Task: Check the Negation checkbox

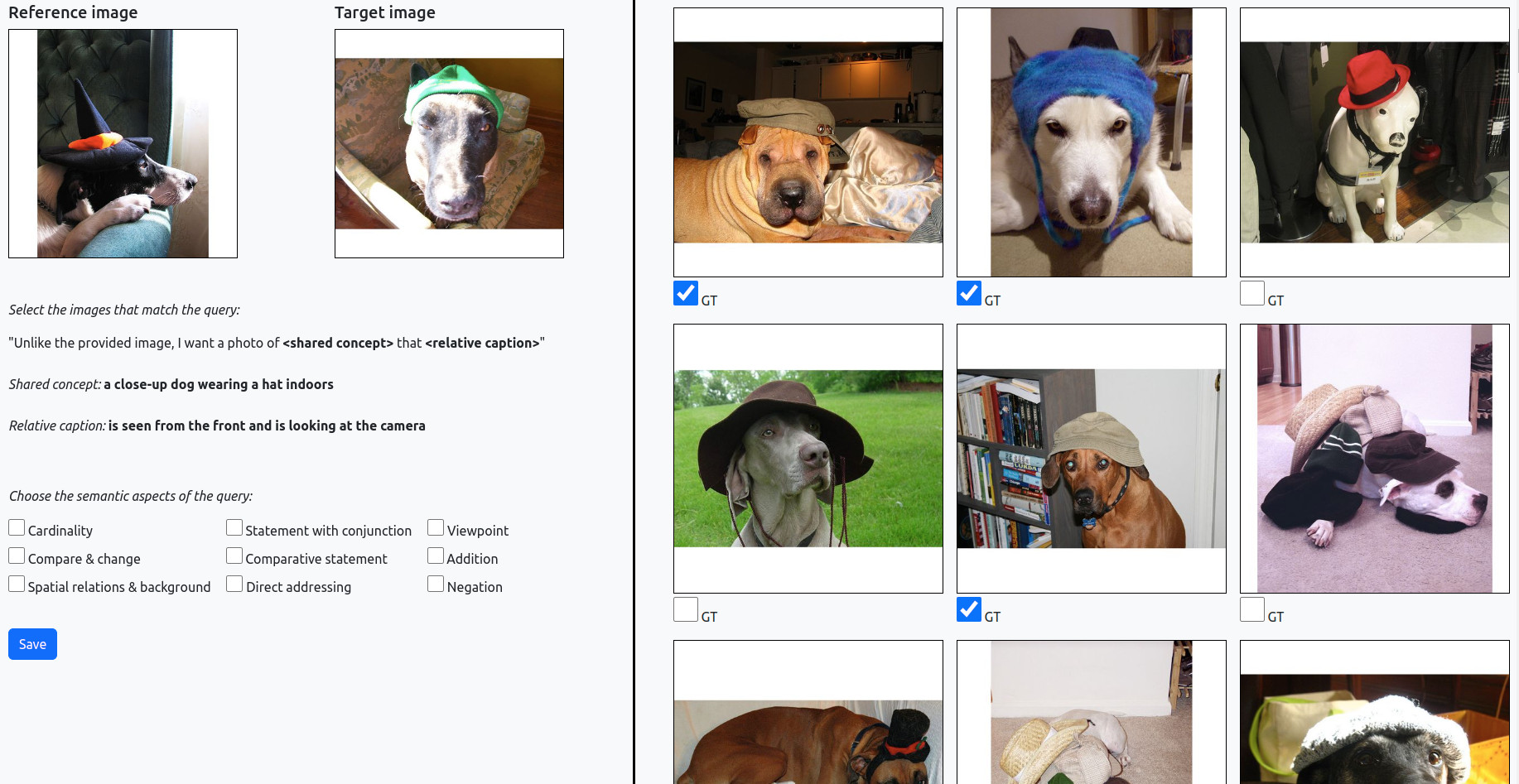Action: [436, 584]
